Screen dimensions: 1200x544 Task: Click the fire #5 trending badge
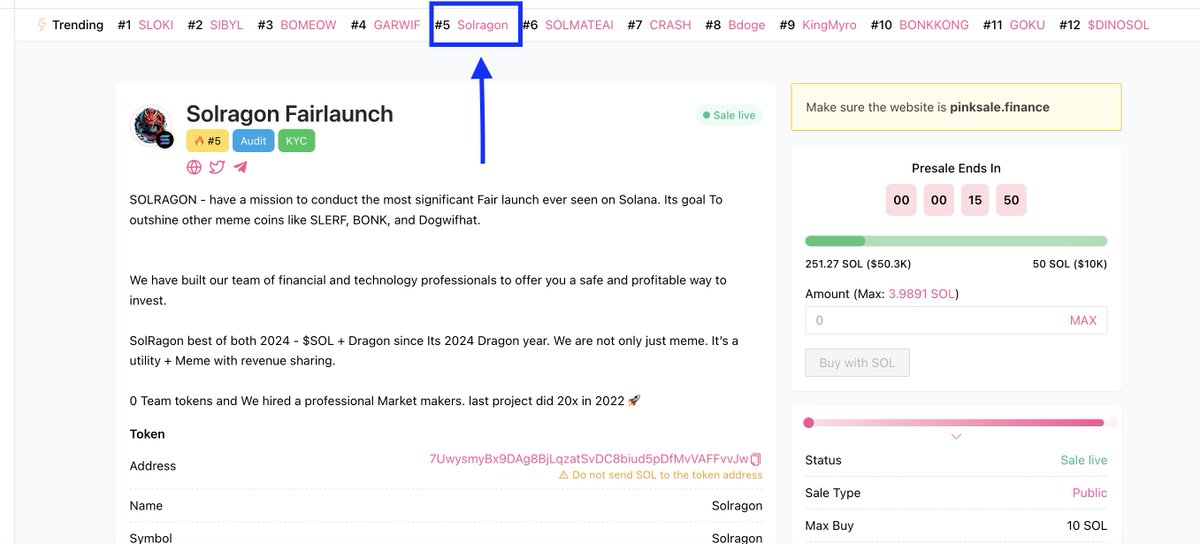(207, 141)
